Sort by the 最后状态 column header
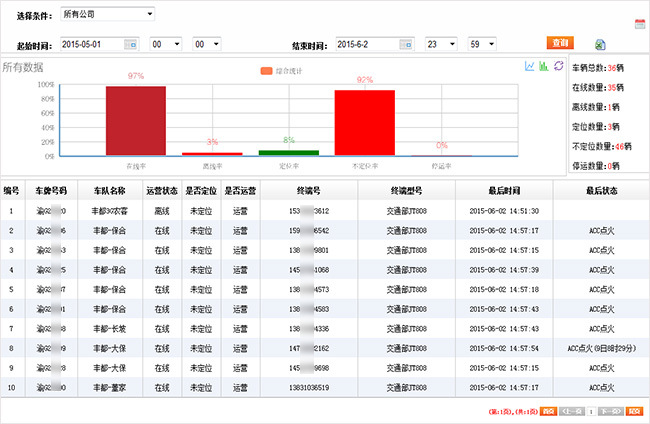The width and height of the screenshot is (650, 424). [x=601, y=191]
